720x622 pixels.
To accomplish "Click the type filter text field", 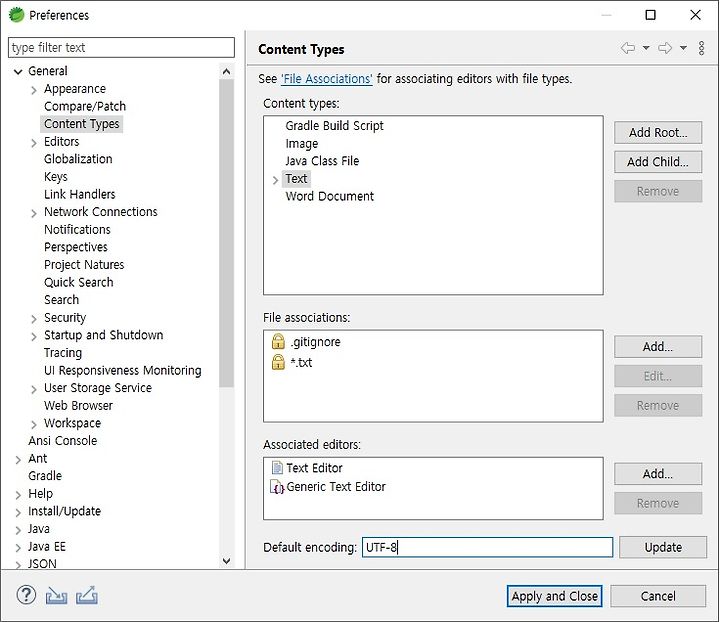I will coord(121,47).
